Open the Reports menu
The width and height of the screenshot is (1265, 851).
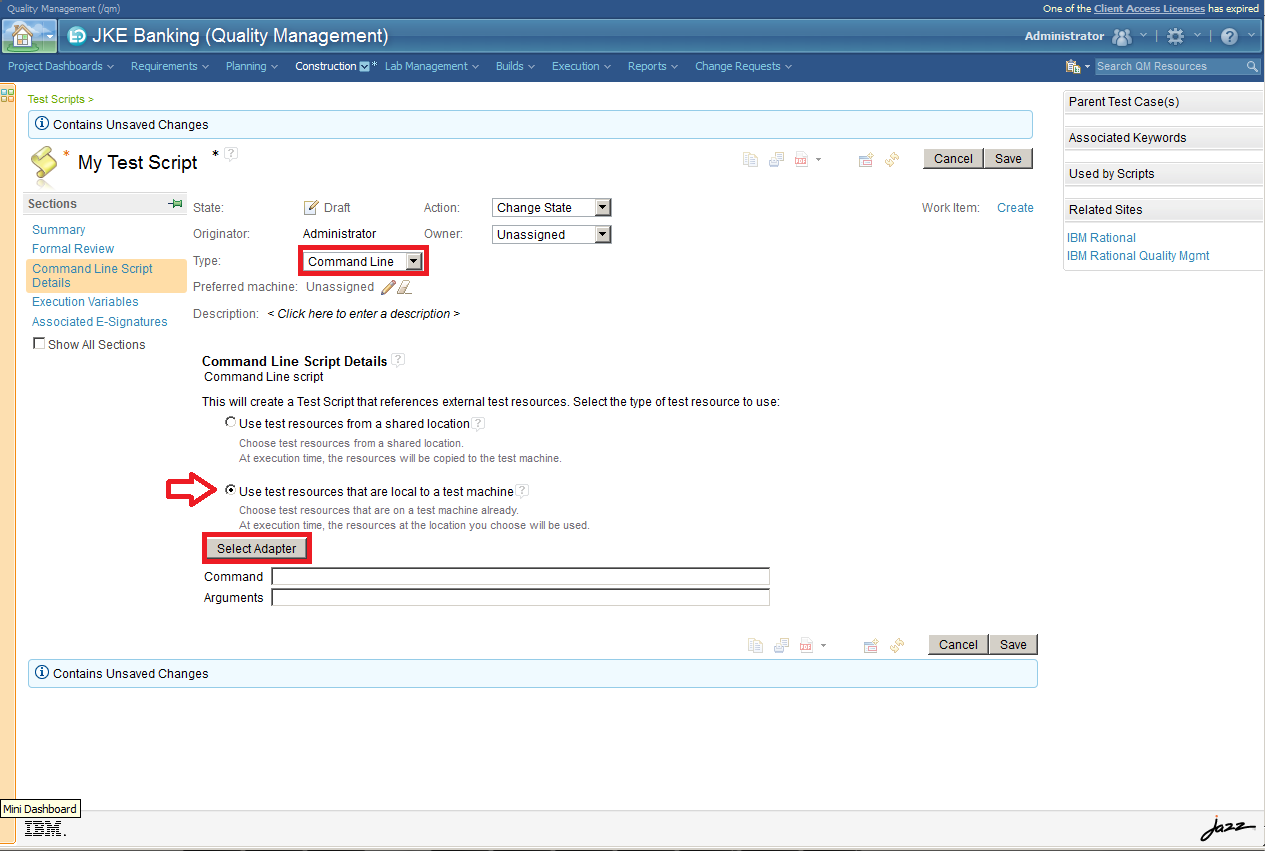coord(653,66)
